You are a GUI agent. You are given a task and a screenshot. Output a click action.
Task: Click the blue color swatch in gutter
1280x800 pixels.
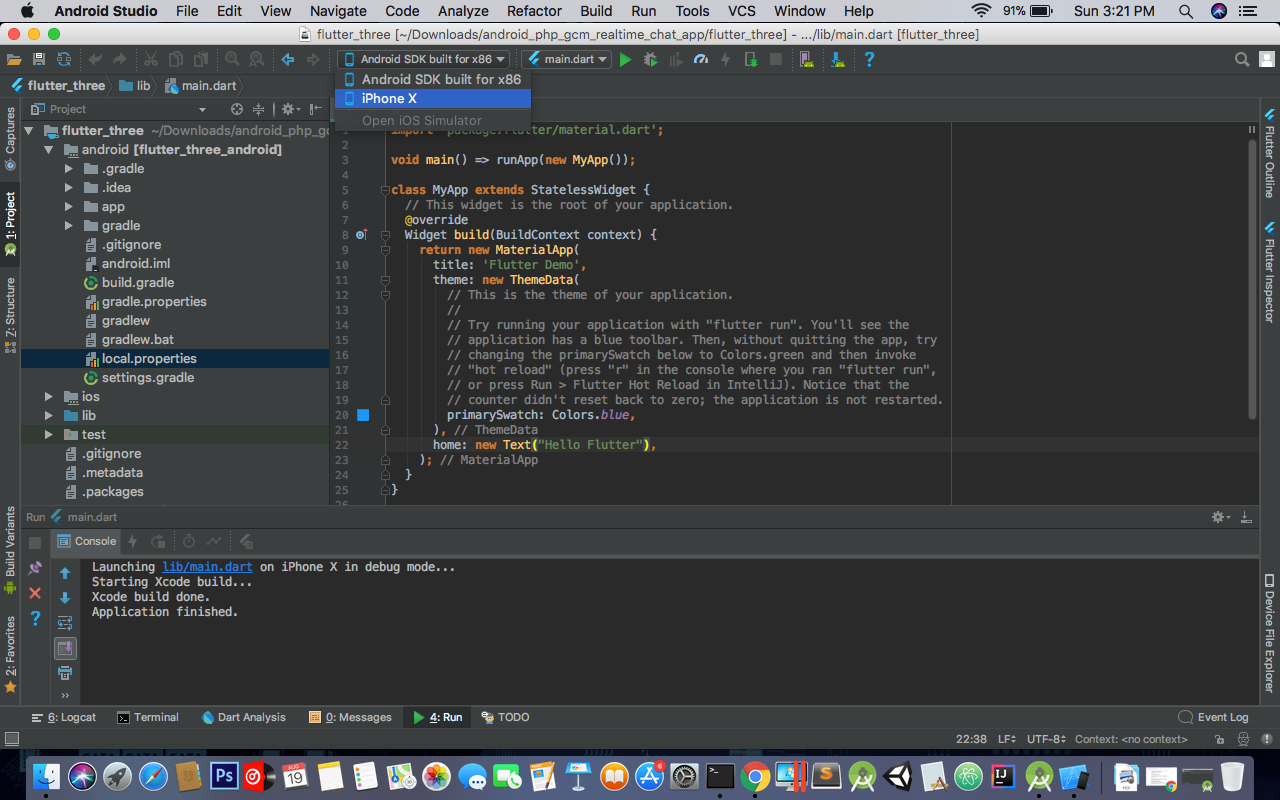pyautogui.click(x=363, y=415)
